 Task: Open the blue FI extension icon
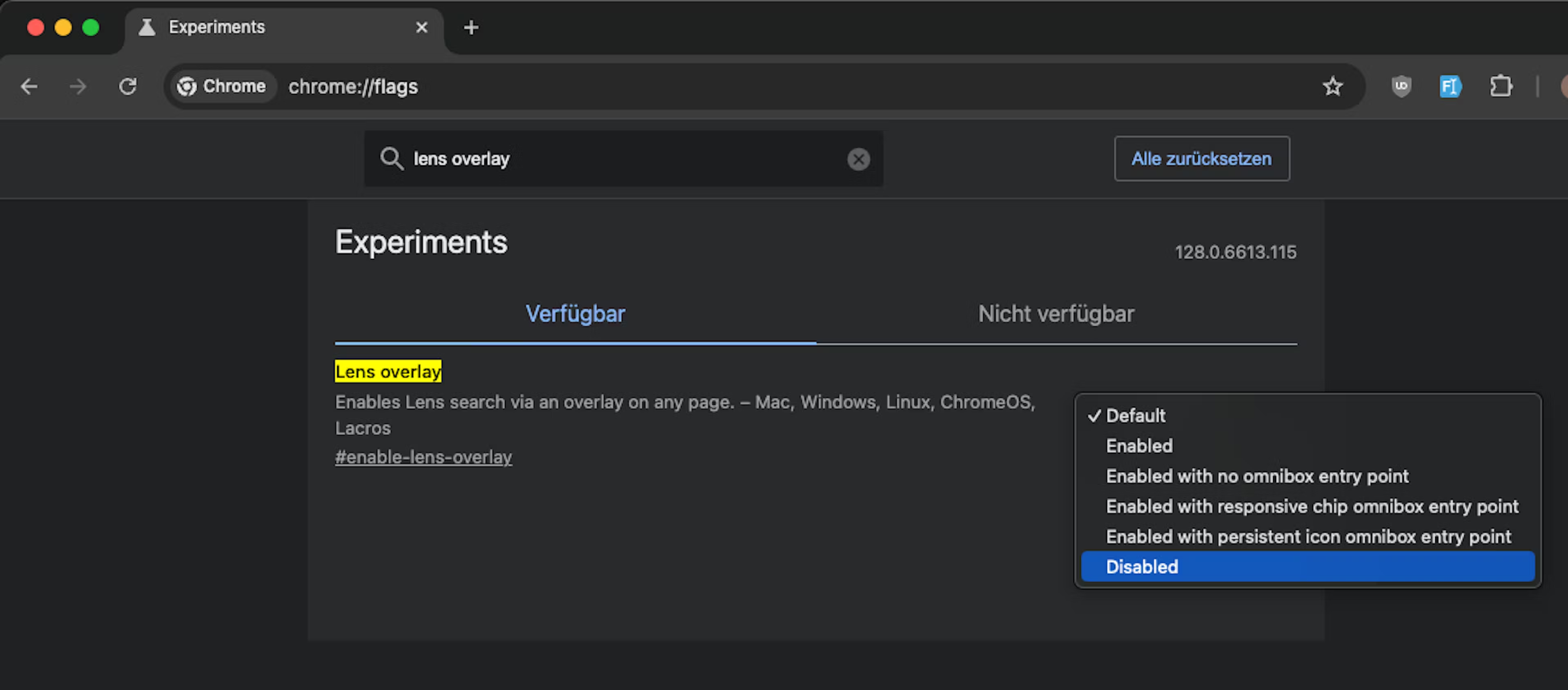(x=1450, y=87)
